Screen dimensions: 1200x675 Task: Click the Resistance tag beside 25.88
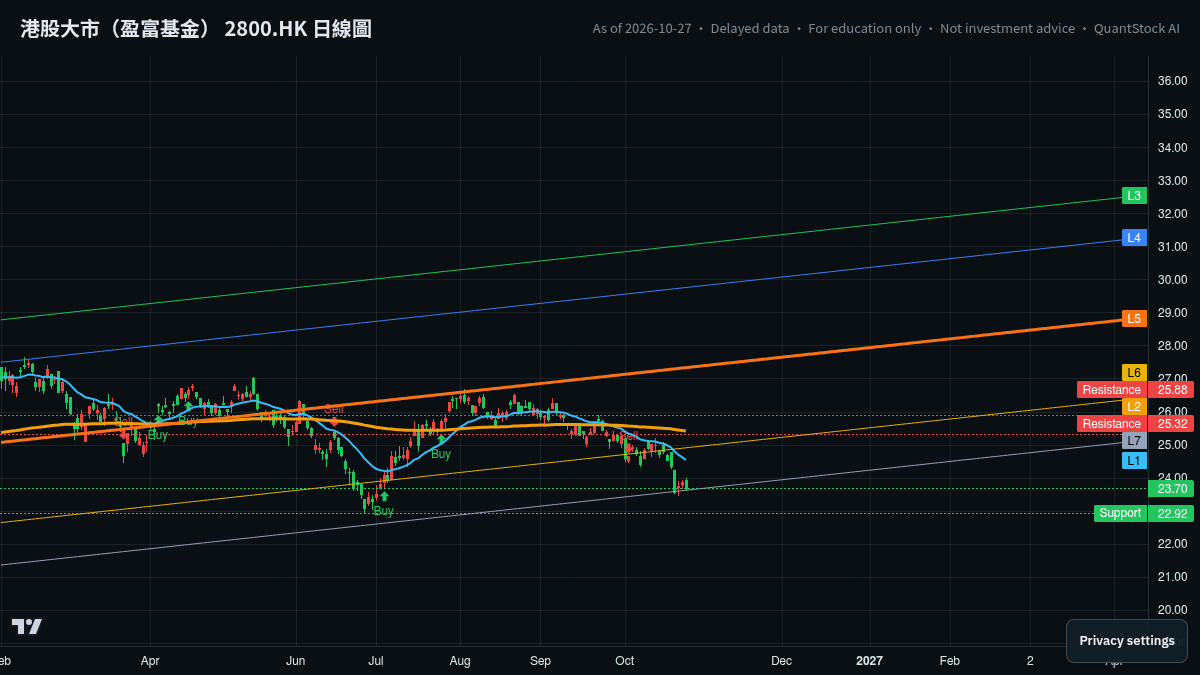tap(1111, 390)
